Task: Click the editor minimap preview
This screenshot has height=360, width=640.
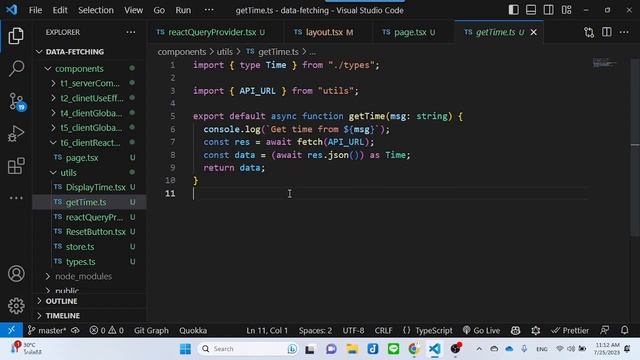Action: pyautogui.click(x=605, y=63)
